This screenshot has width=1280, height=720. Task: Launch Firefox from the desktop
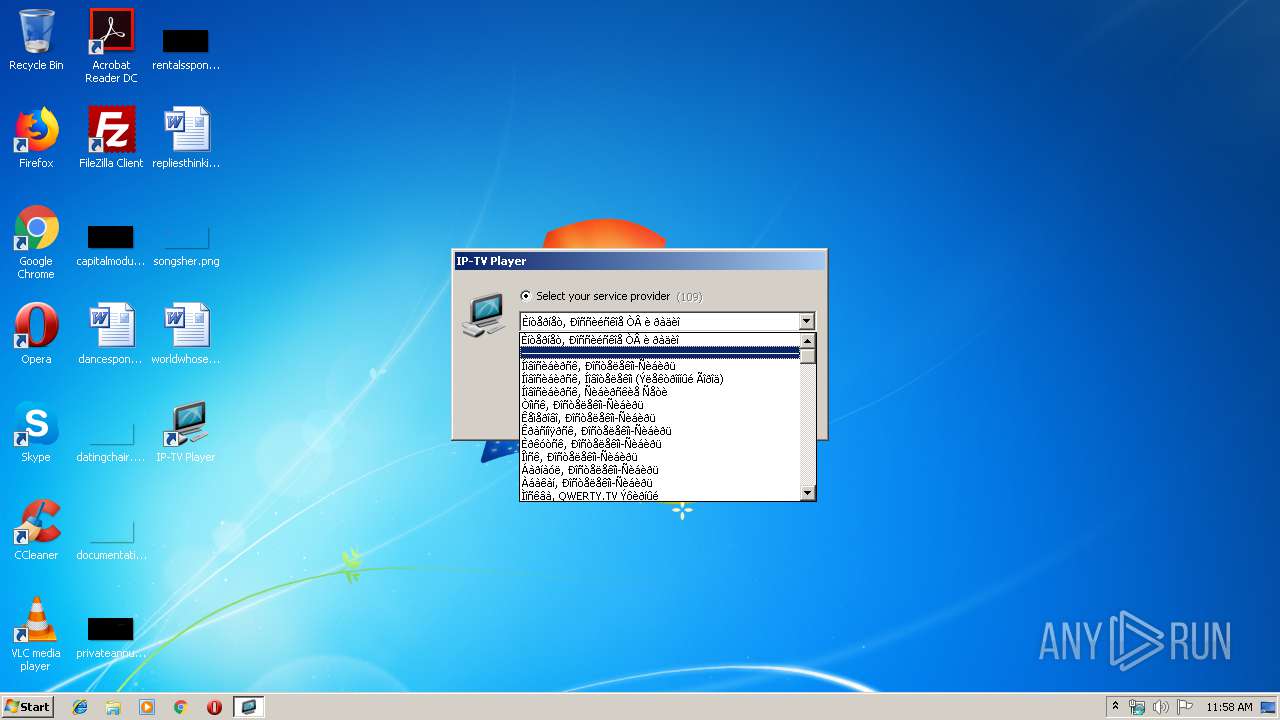[36, 138]
